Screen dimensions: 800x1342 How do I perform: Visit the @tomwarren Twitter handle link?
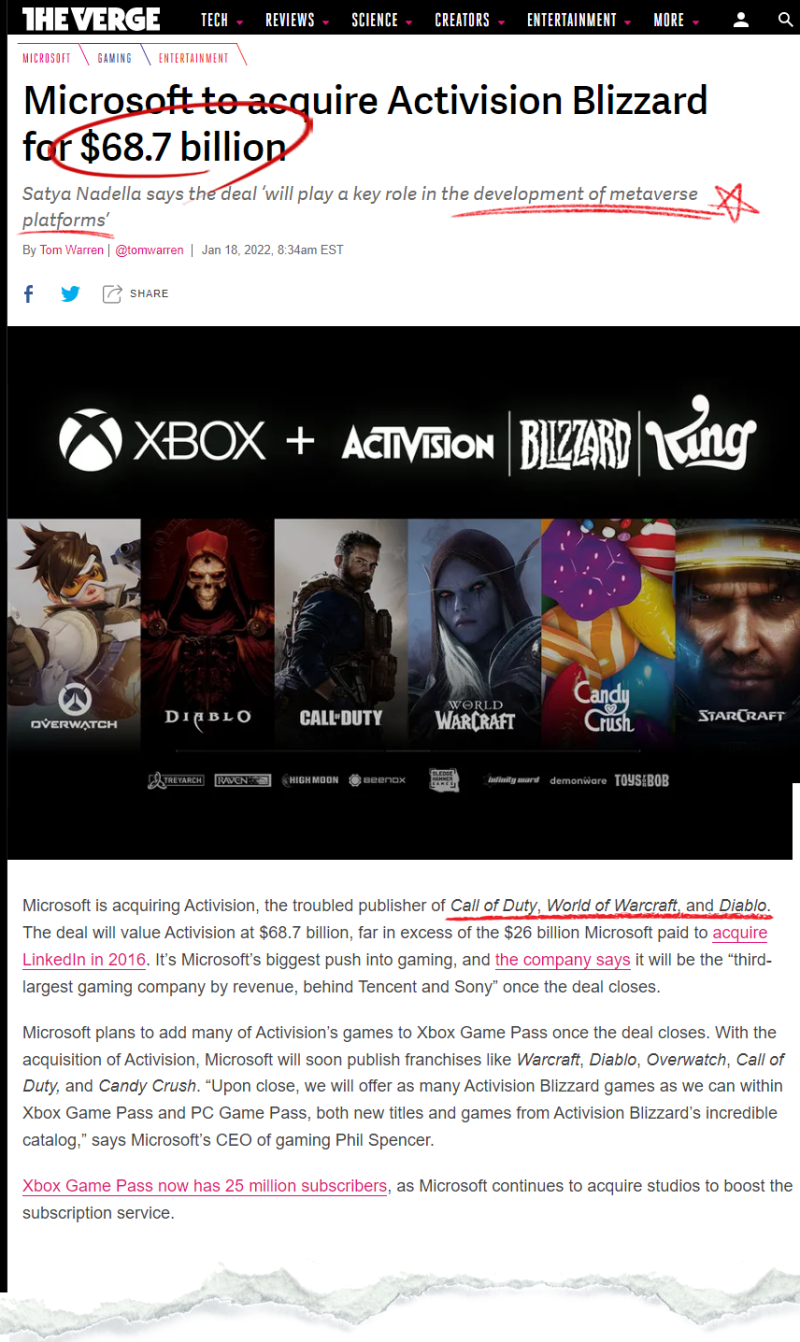click(149, 250)
